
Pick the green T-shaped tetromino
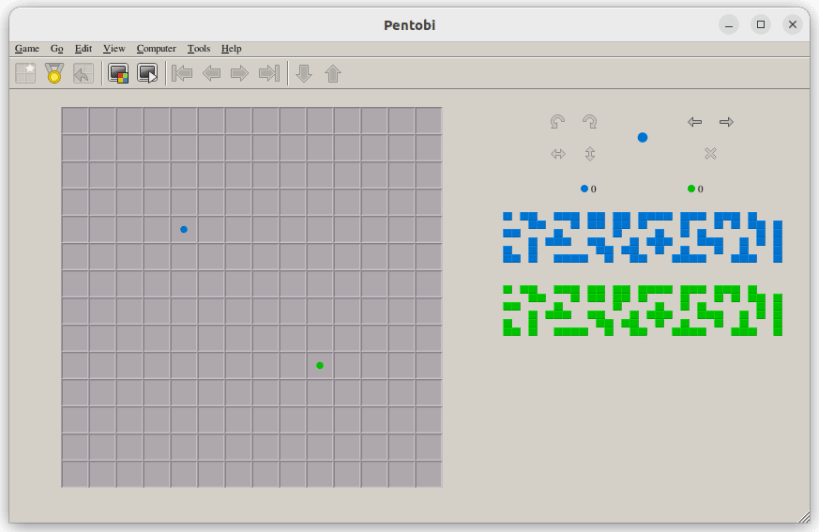tap(558, 315)
